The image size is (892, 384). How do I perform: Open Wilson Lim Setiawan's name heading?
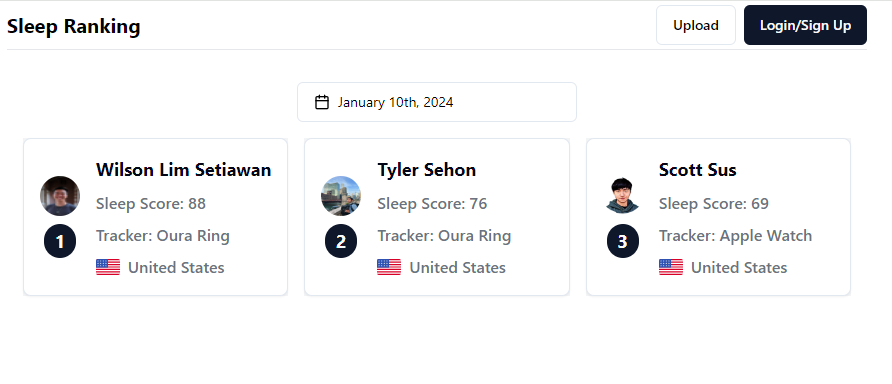(x=184, y=170)
